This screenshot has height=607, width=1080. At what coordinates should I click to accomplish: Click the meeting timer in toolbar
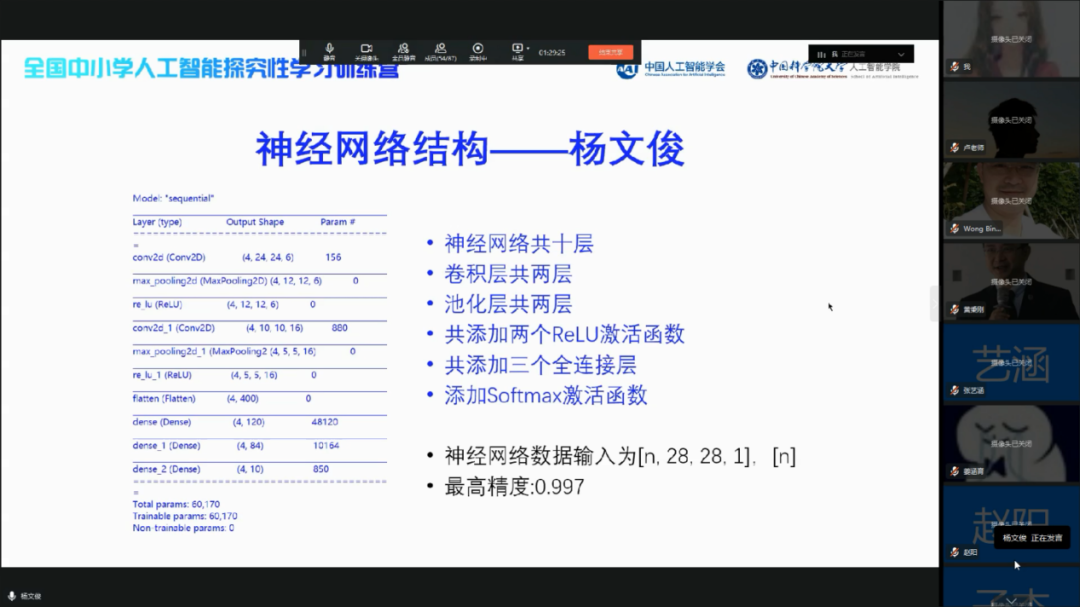(x=552, y=52)
